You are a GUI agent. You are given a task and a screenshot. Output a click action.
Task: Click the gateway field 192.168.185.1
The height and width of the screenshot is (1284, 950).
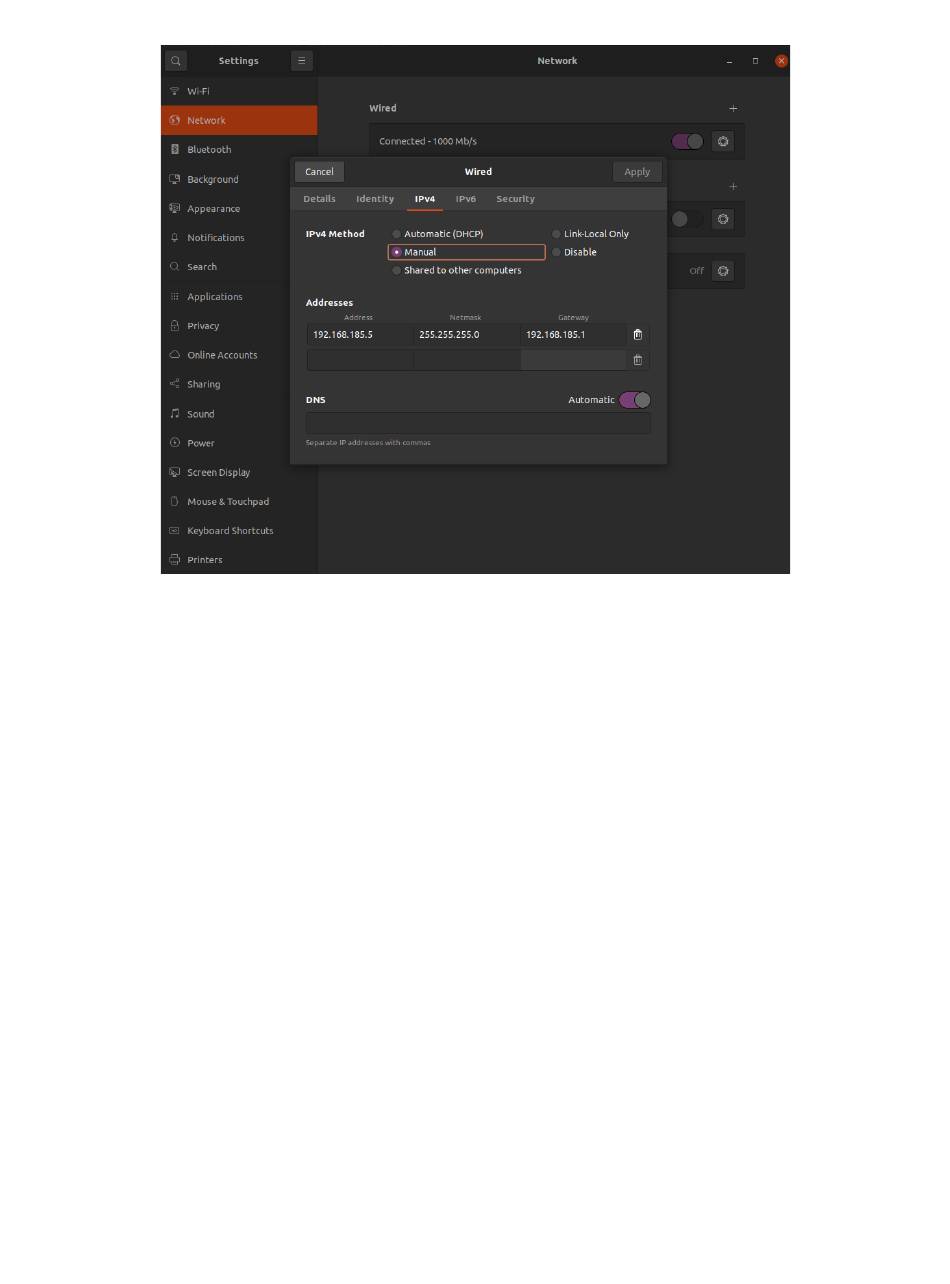pos(574,335)
